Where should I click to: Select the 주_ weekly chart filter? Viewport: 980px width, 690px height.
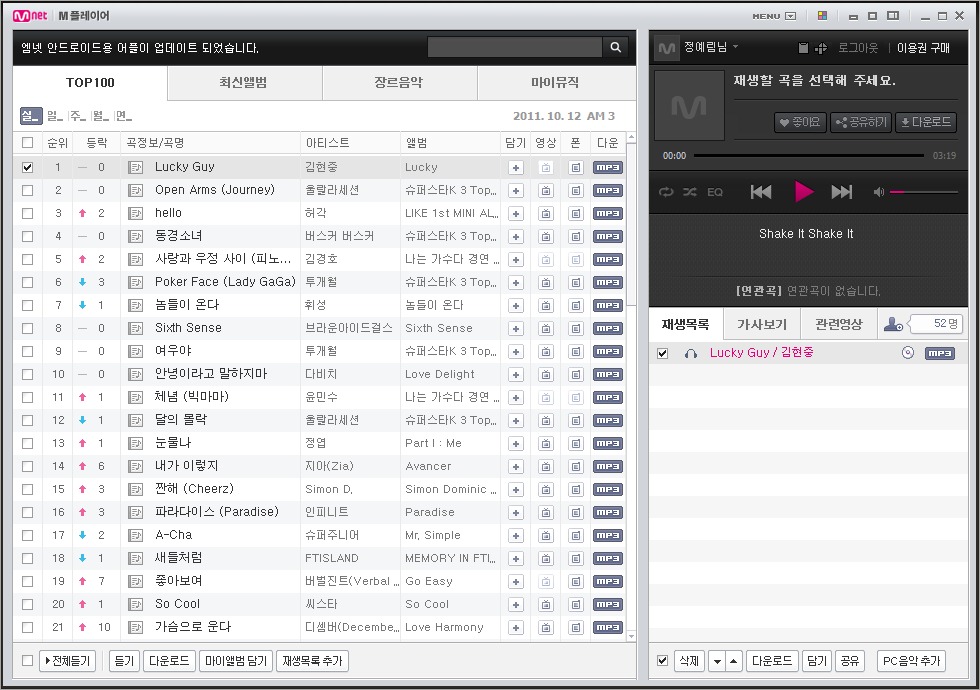[x=78, y=116]
